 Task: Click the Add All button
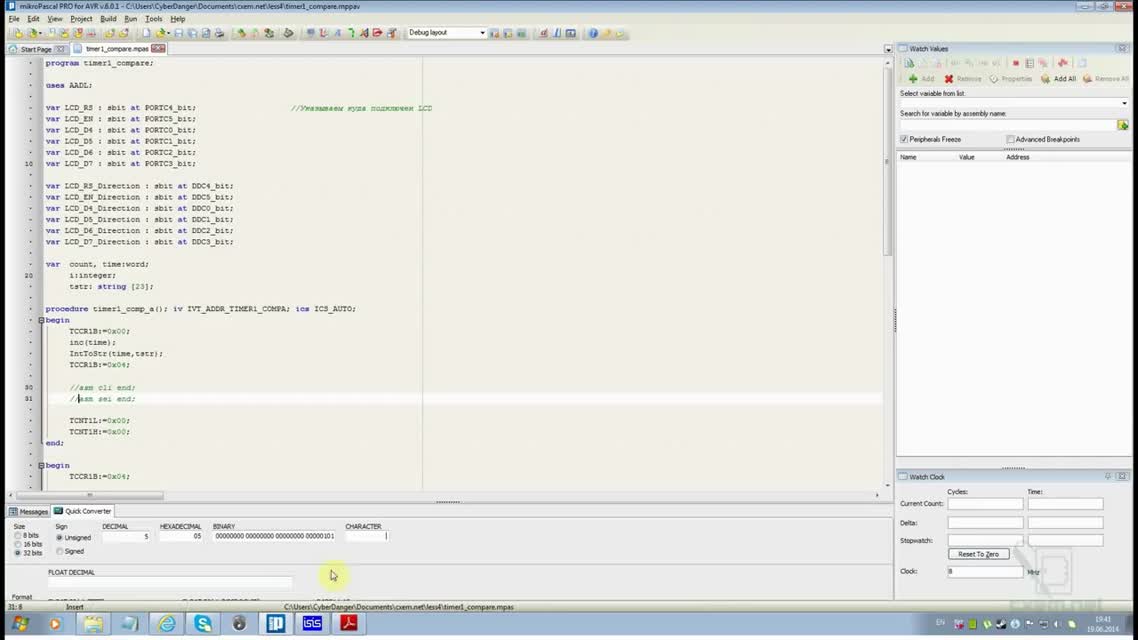[x=1059, y=78]
